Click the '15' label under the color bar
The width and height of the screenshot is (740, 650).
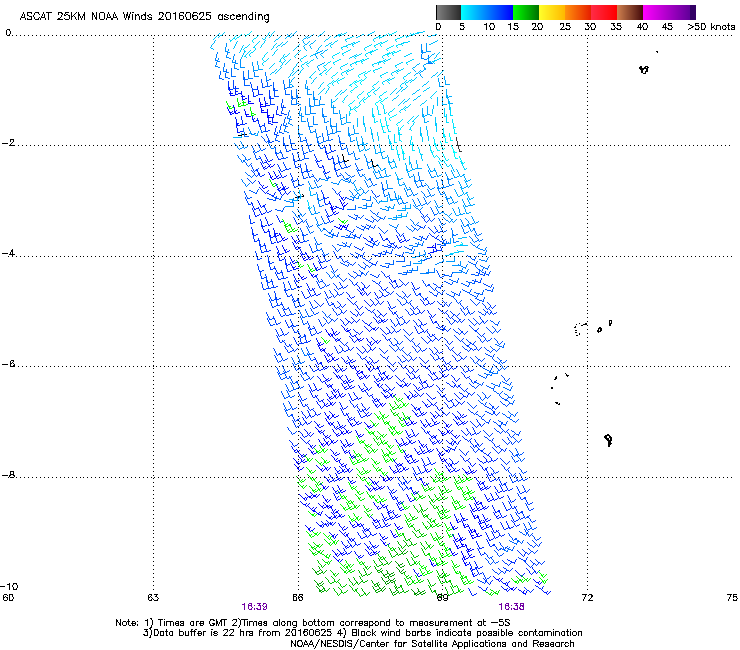513,27
